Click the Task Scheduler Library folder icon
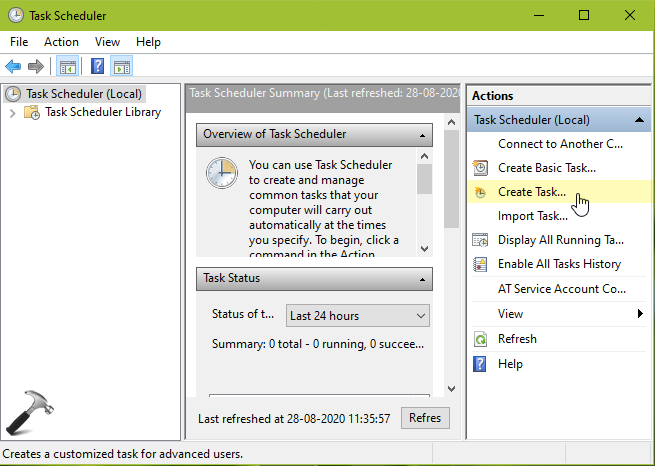Image resolution: width=655 pixels, height=466 pixels. (32, 112)
